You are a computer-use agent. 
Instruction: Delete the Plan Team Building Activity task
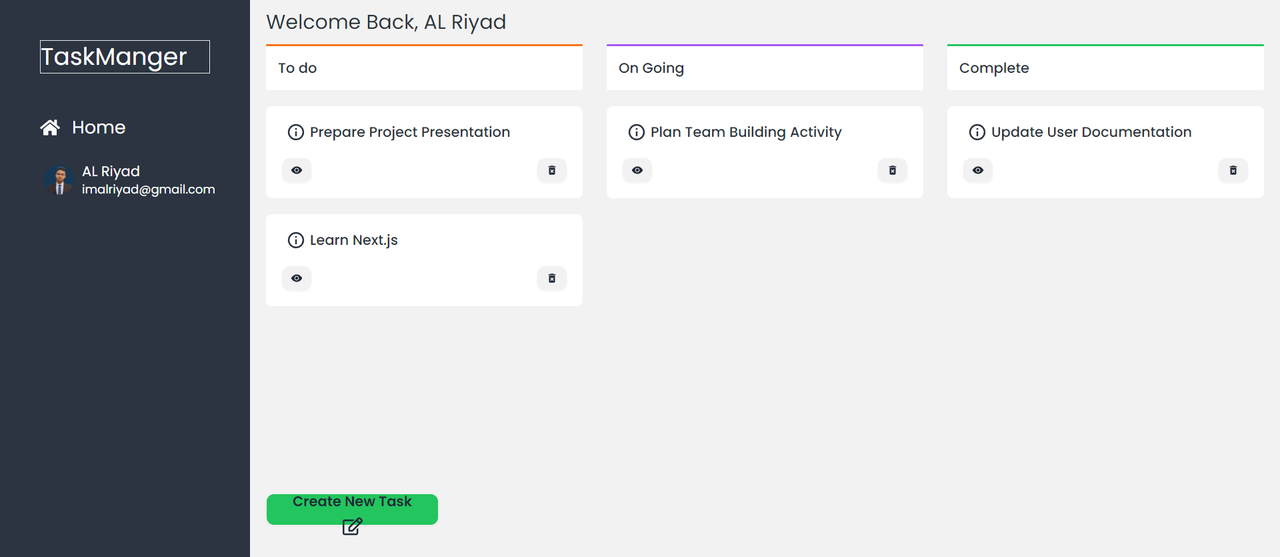tap(893, 171)
